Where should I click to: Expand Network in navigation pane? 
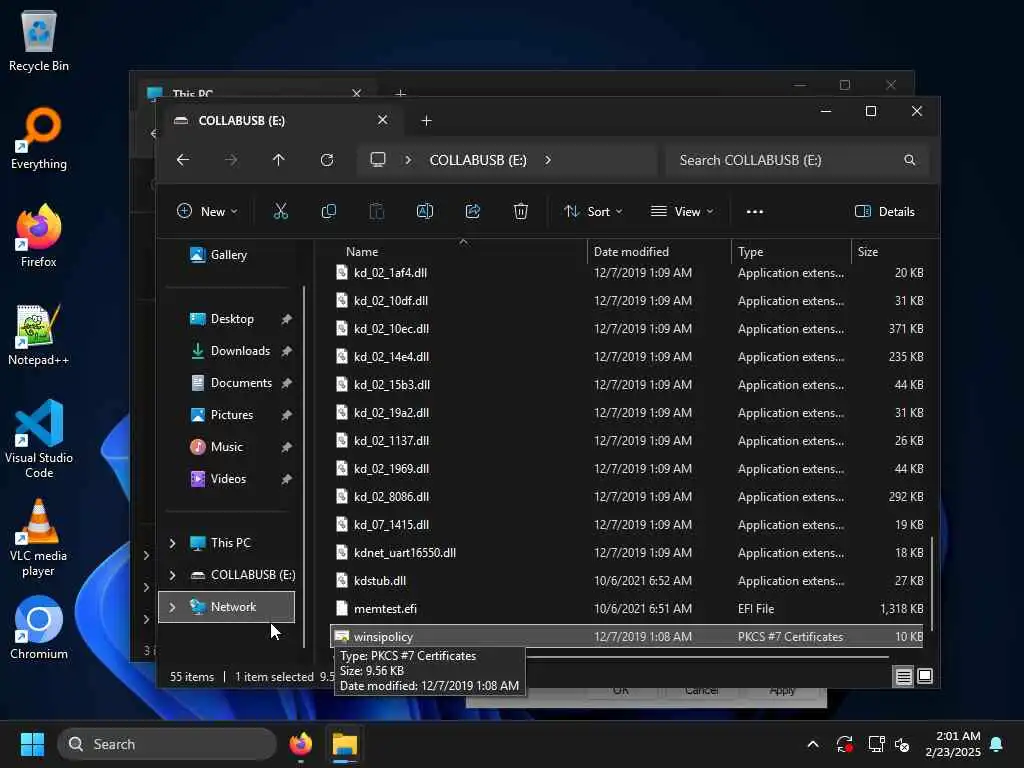[172, 607]
